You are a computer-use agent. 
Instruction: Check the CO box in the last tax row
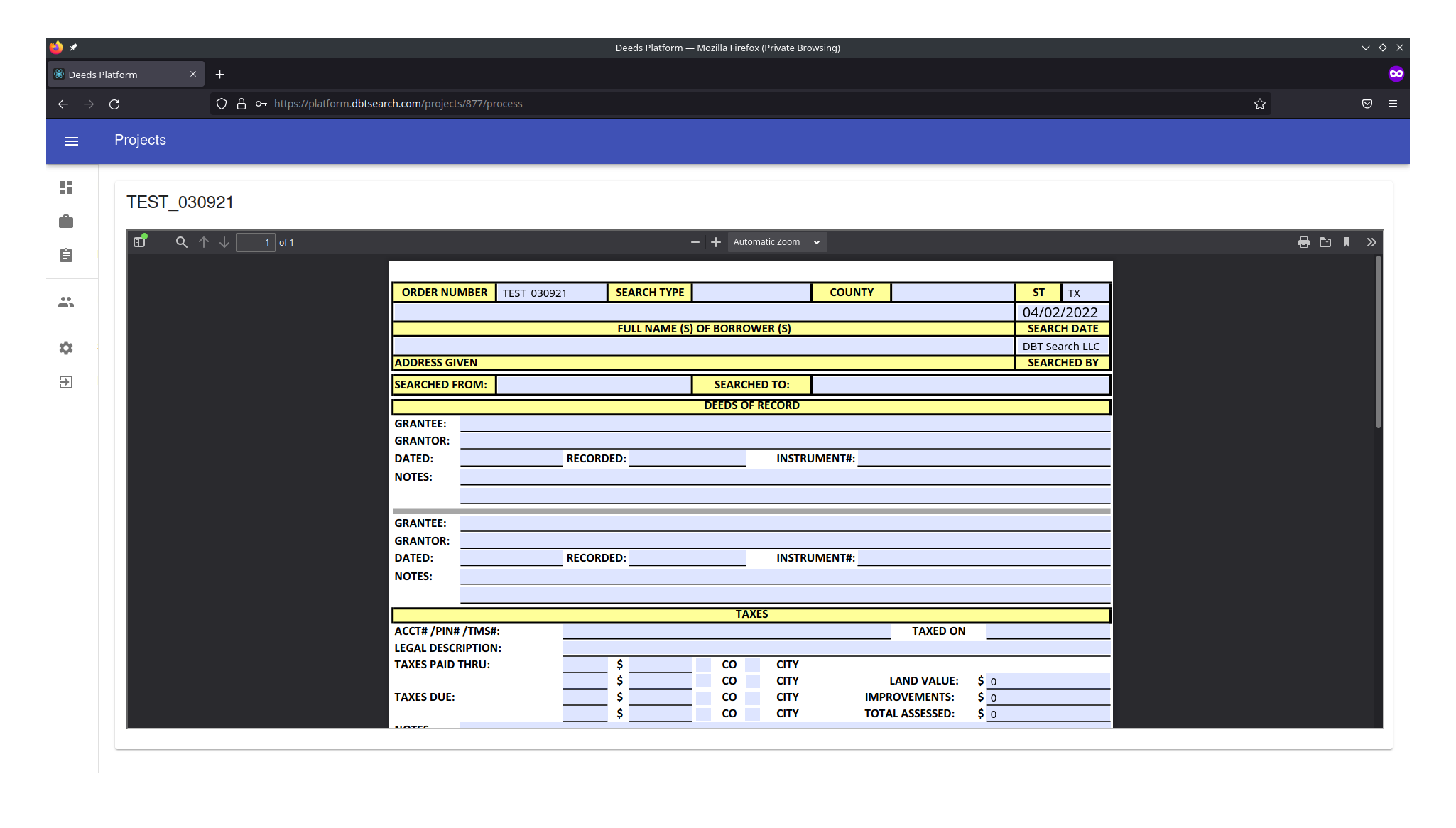coord(703,714)
